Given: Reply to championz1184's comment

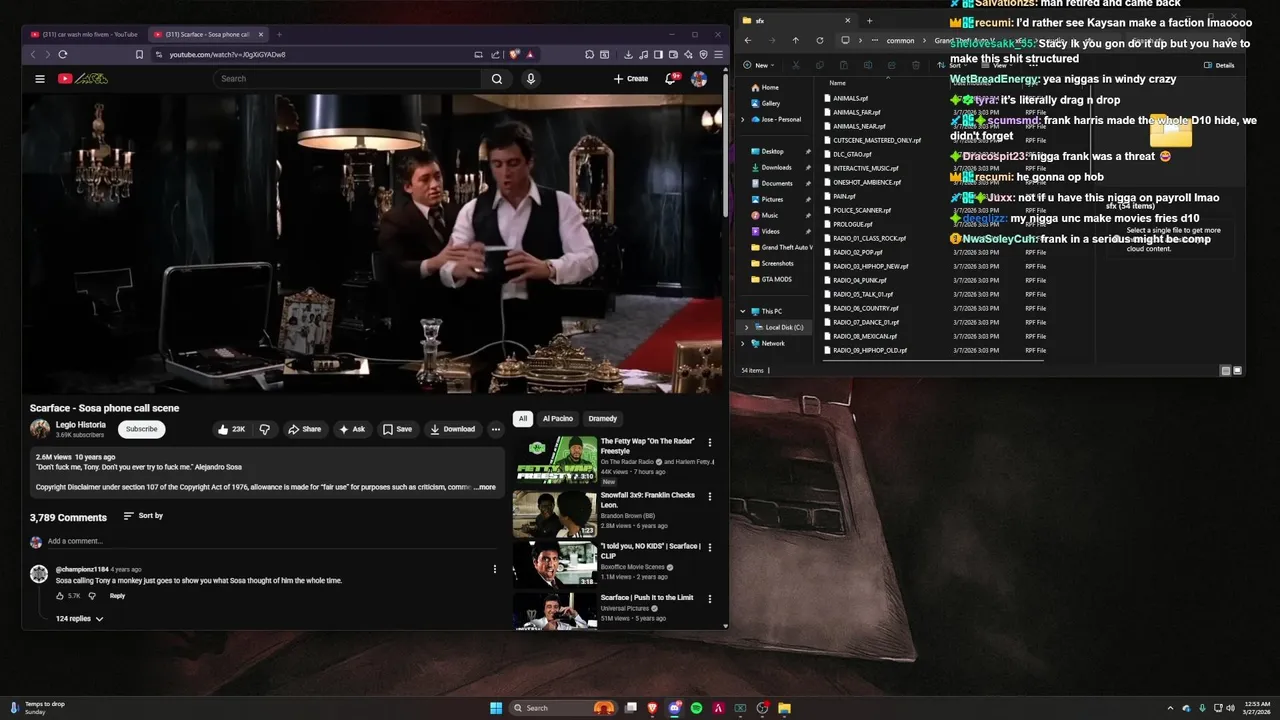Looking at the screenshot, I should 117,596.
